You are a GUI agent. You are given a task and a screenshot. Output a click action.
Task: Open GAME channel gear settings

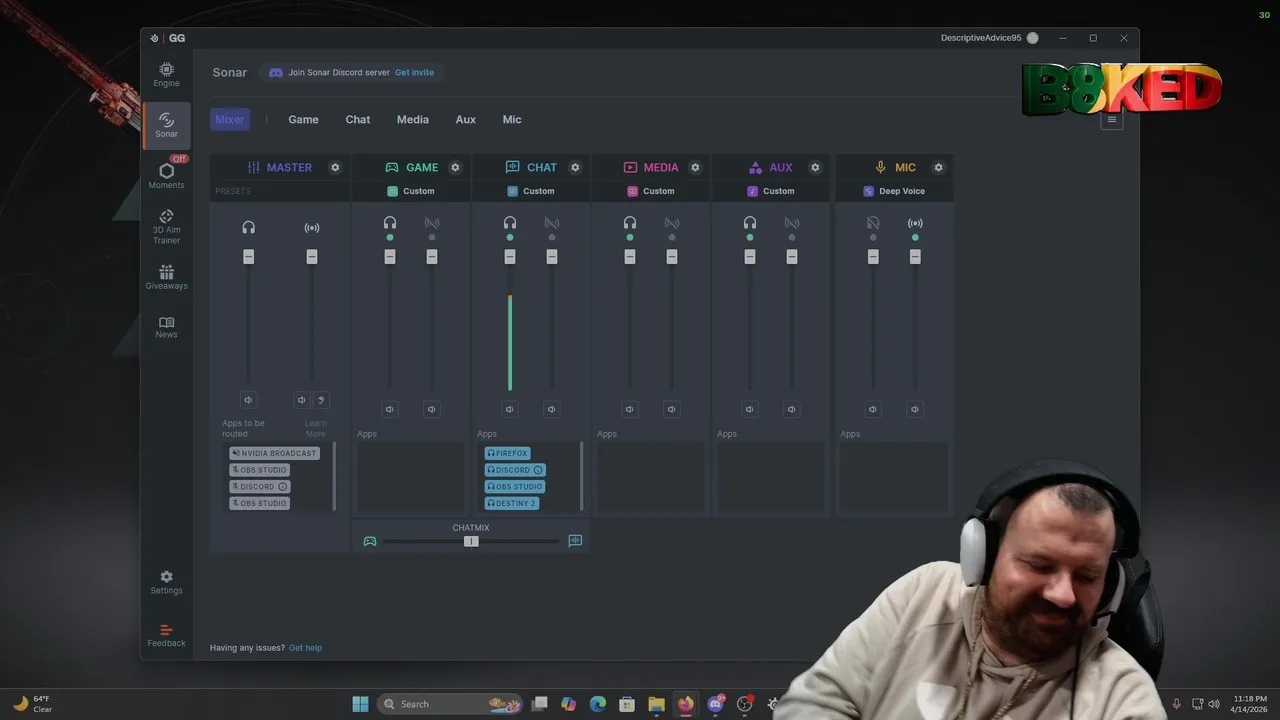pyautogui.click(x=455, y=167)
